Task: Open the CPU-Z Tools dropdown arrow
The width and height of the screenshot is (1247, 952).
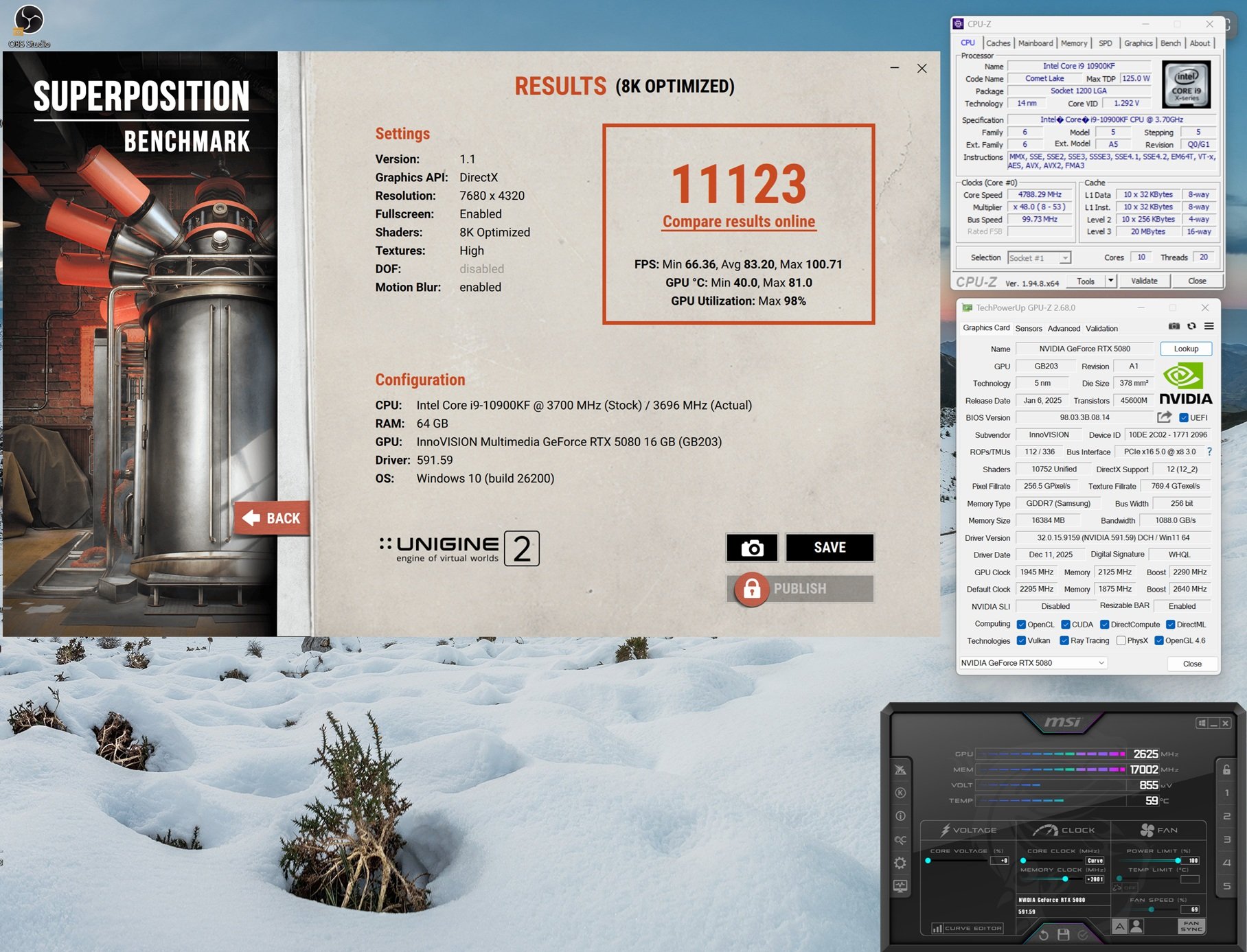Action: coord(1110,281)
